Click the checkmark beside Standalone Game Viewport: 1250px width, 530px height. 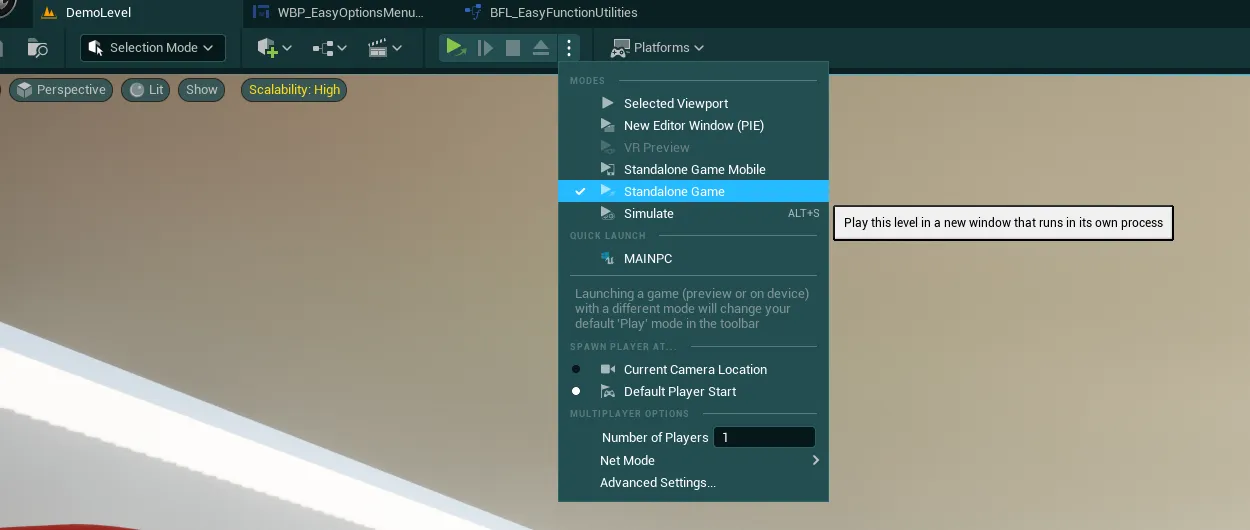point(580,191)
